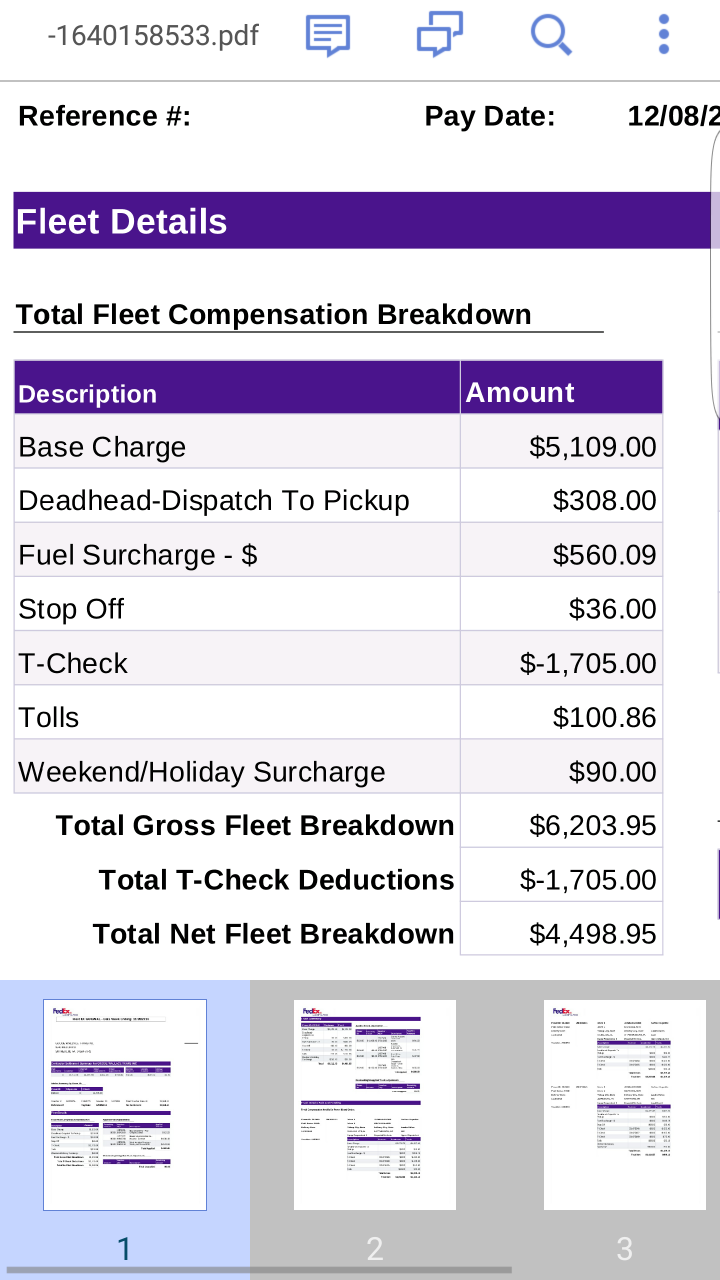Tap the Total Fleet Compensation Breakdown heading

[274, 315]
